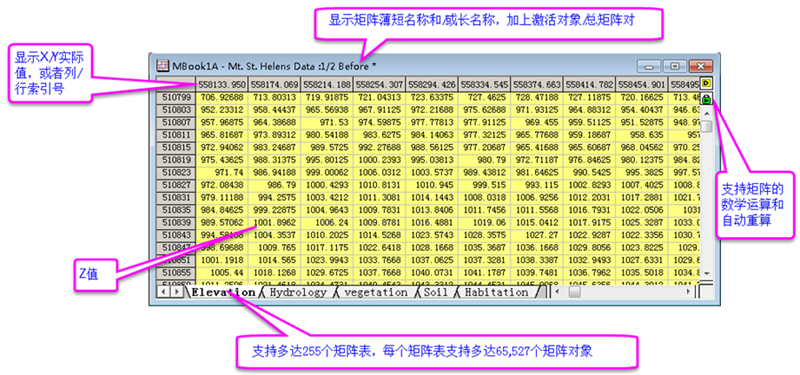Screen dimensions: 800x375
Task: Select row header 510839
Action: (x=176, y=222)
